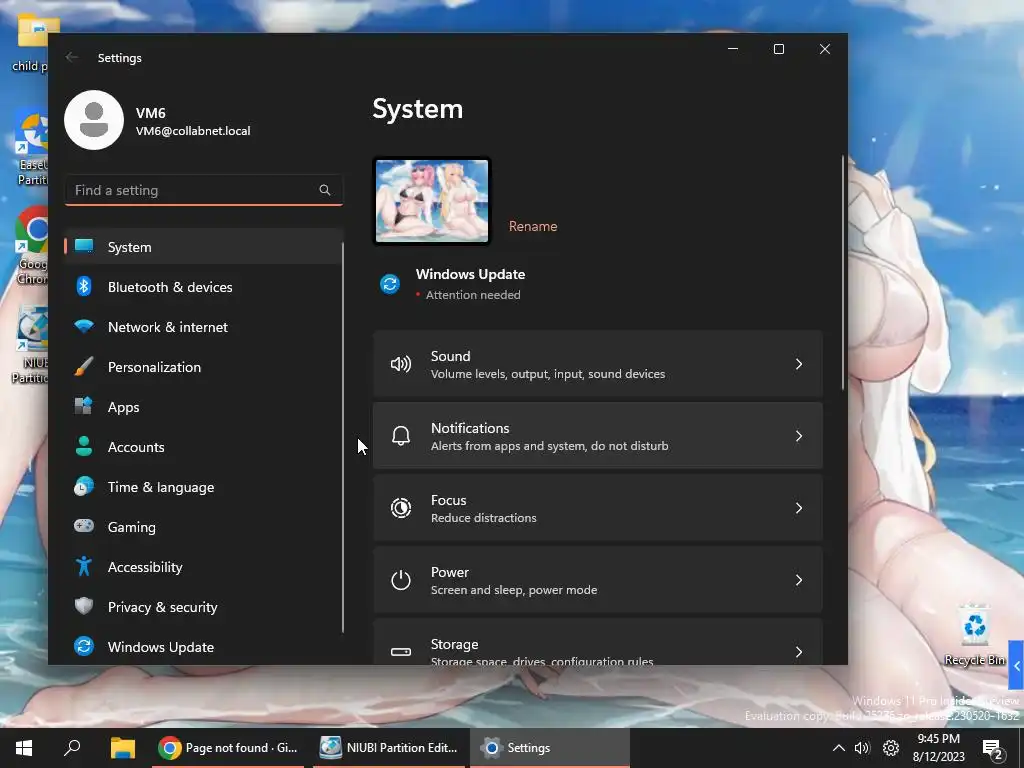The height and width of the screenshot is (768, 1024).
Task: Open Gaming settings label
Action: tap(131, 527)
